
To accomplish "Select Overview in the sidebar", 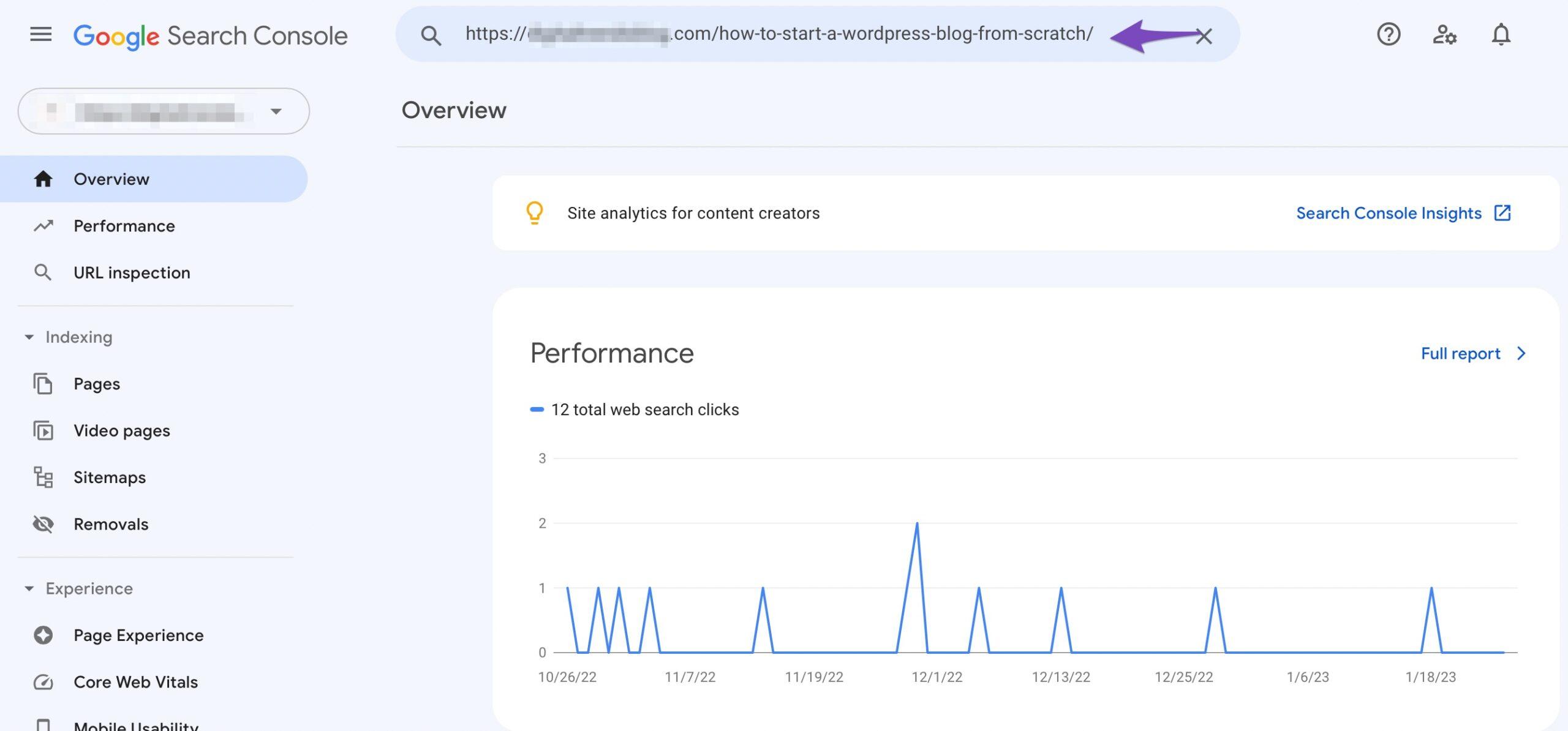I will click(153, 179).
